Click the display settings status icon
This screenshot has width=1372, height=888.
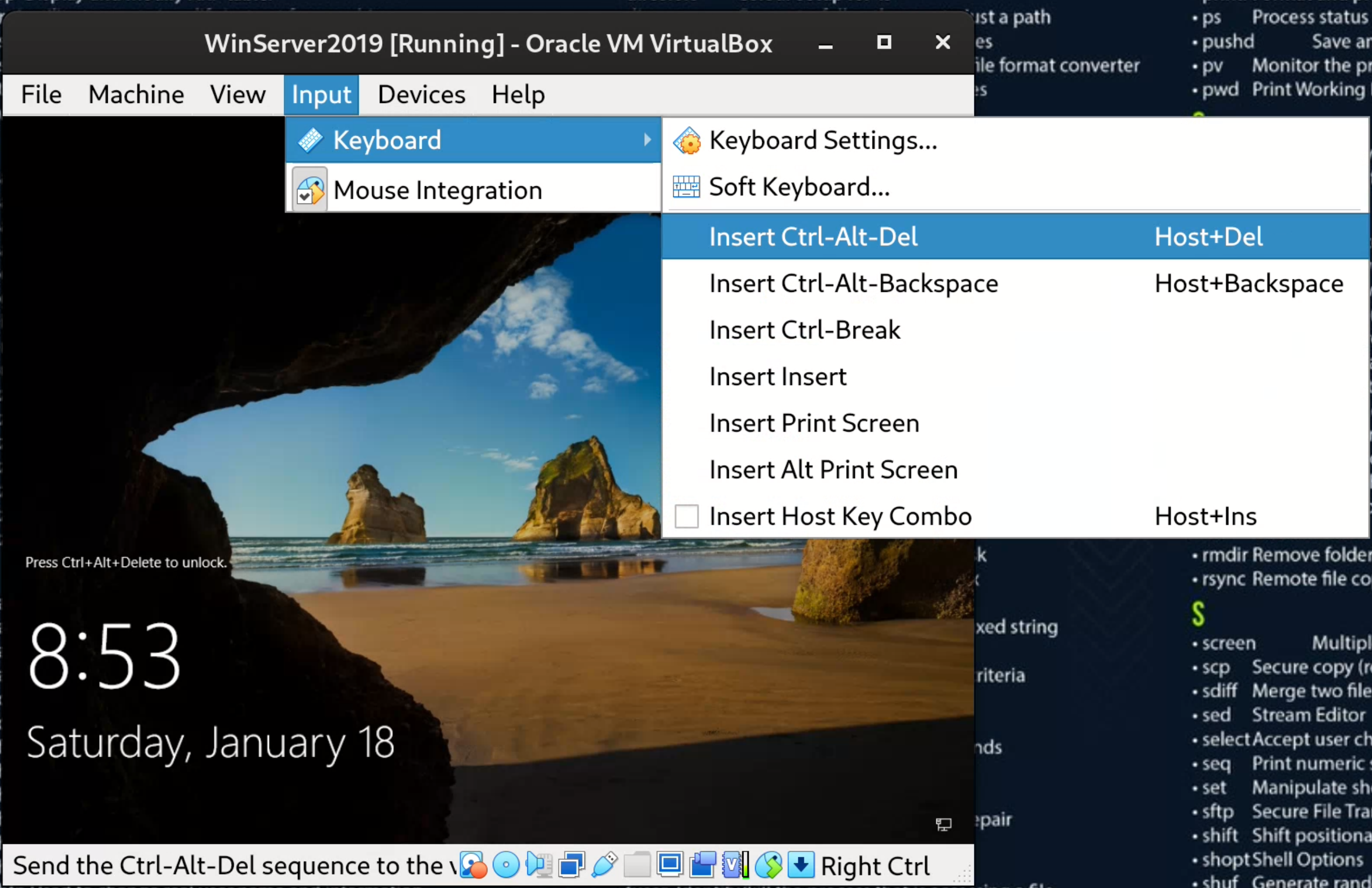pyautogui.click(x=670, y=865)
